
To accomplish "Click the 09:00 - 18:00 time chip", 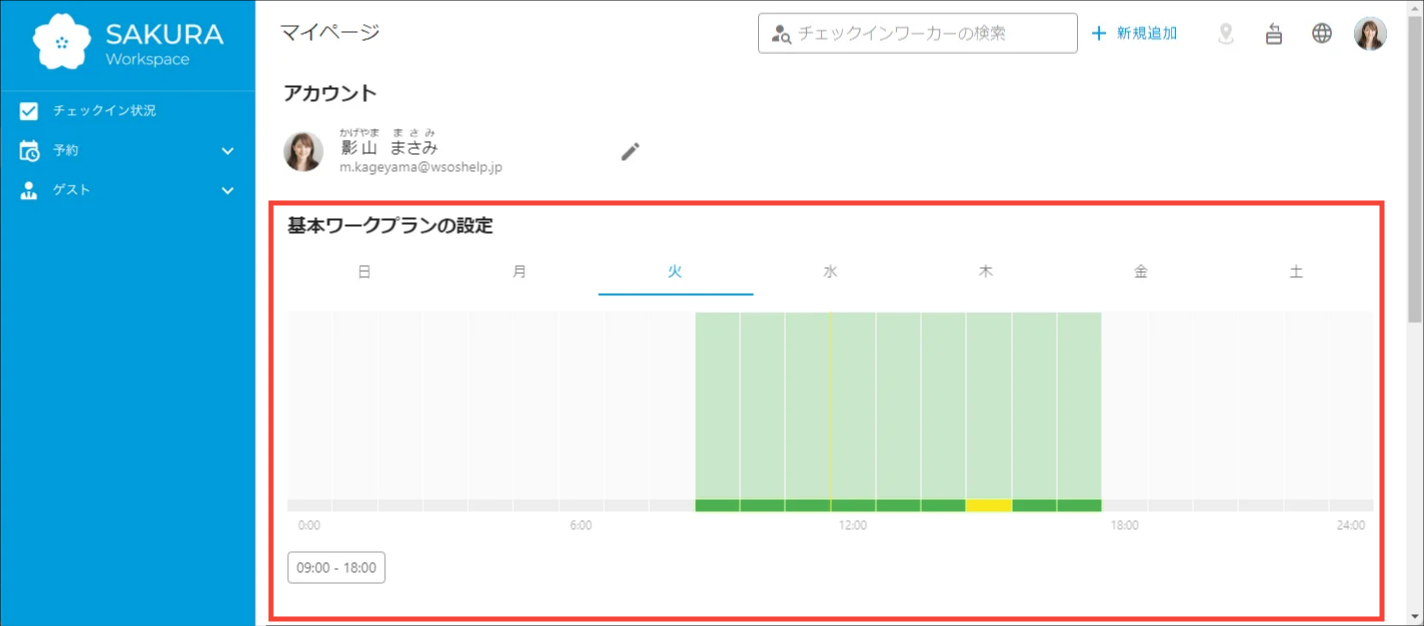I will coord(336,568).
